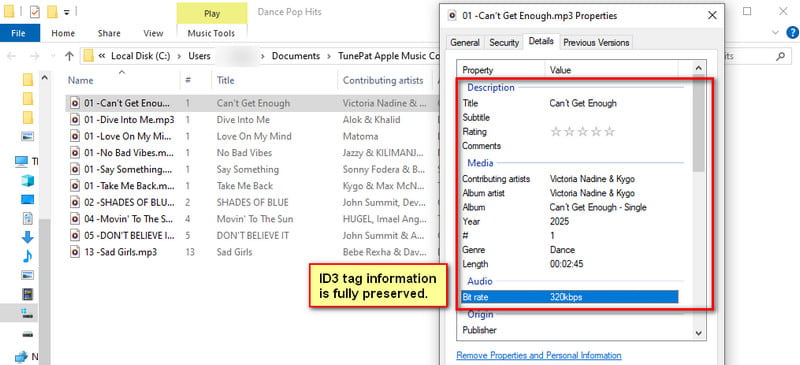Click Properties list scrollbar up arrow
The image size is (800, 365).
point(698,68)
